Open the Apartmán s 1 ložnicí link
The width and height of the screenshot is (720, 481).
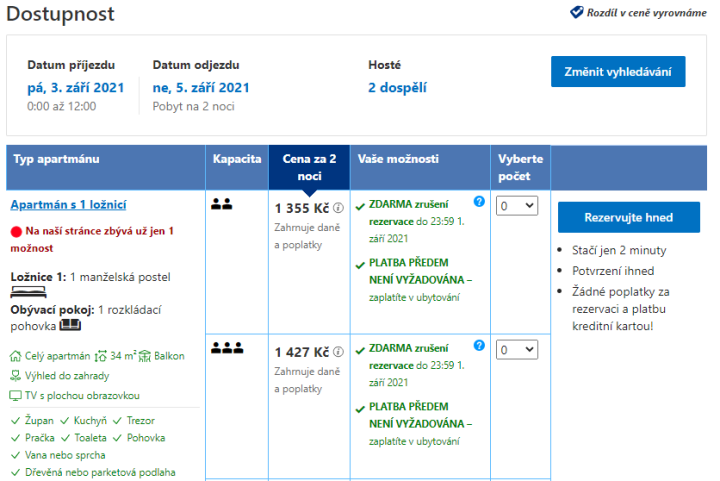pyautogui.click(x=68, y=205)
